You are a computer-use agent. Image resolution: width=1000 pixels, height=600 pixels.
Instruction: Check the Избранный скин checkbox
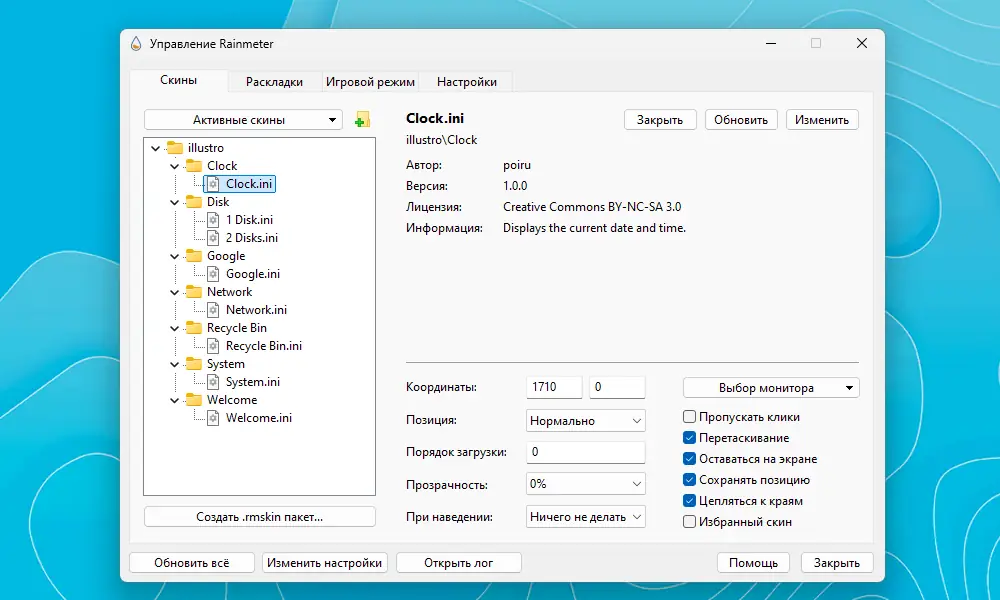[x=689, y=522]
